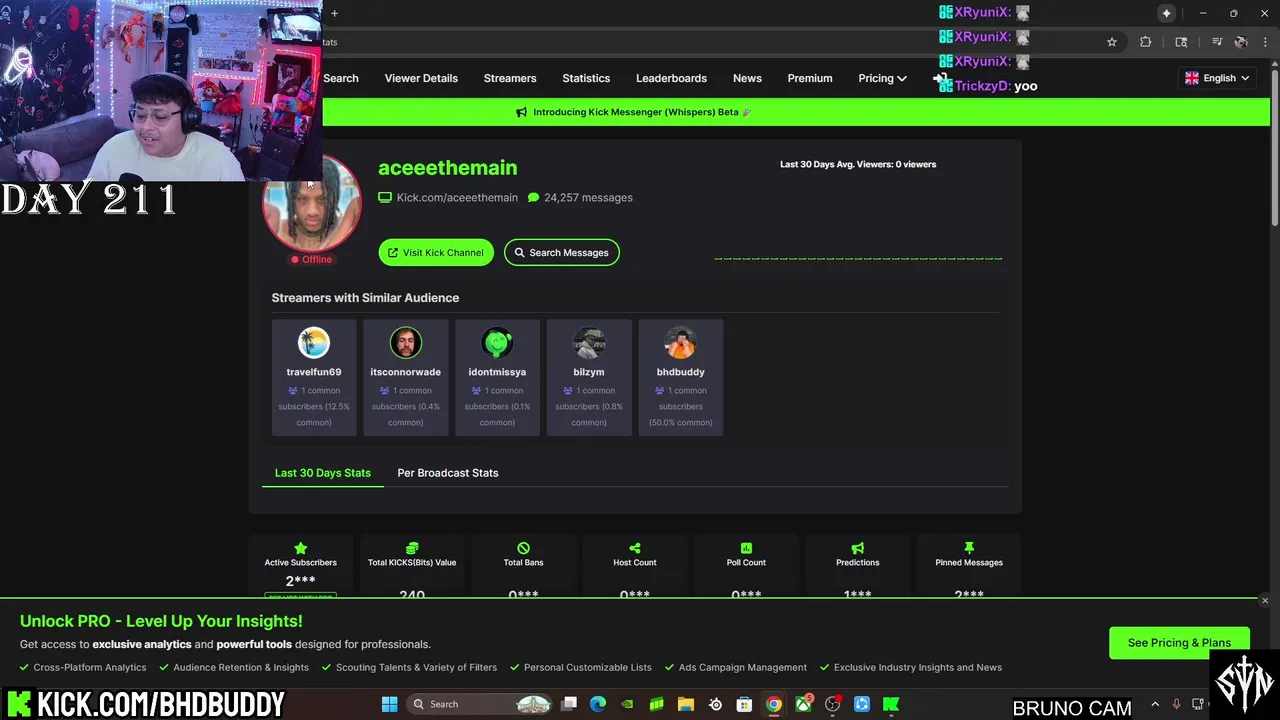Click the red Offline status label
This screenshot has height=720, width=1280.
click(x=312, y=259)
